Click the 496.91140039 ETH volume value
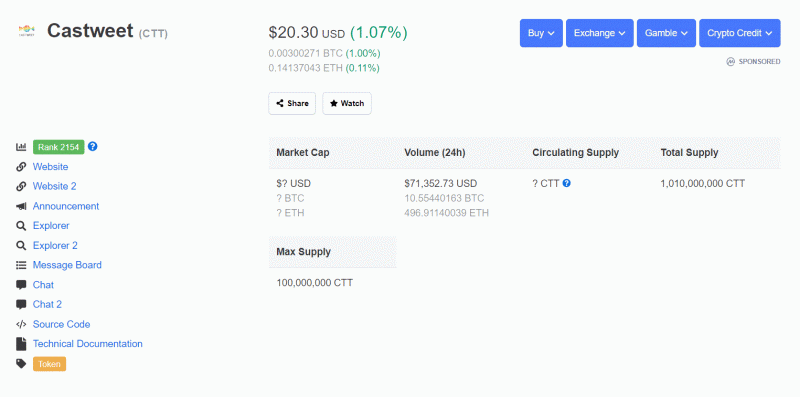Screen dimensions: 800x397 click(446, 213)
